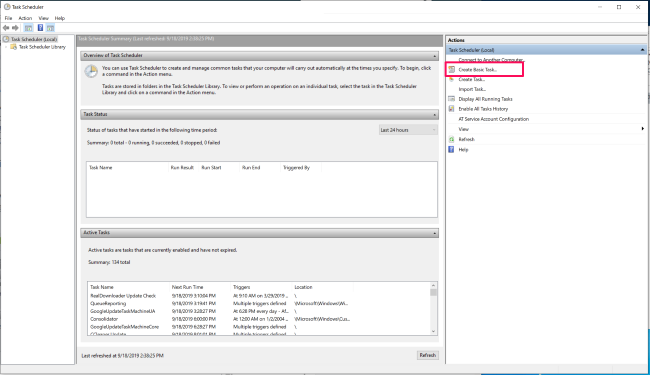The height and width of the screenshot is (375, 650).
Task: Open AT Service Account Configuration
Action: 493,119
